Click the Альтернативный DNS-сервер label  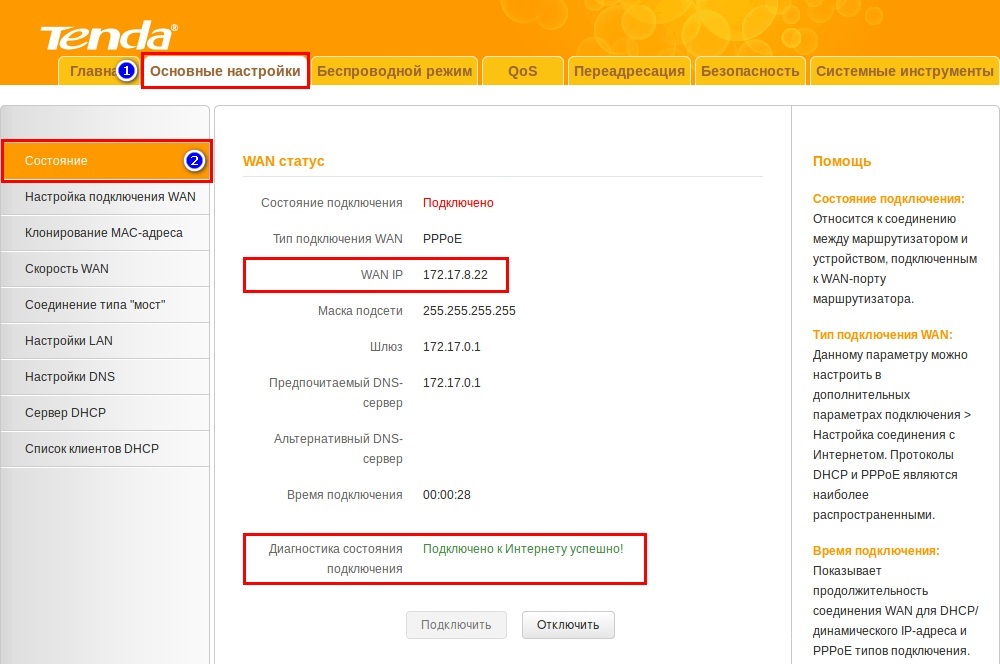(339, 449)
